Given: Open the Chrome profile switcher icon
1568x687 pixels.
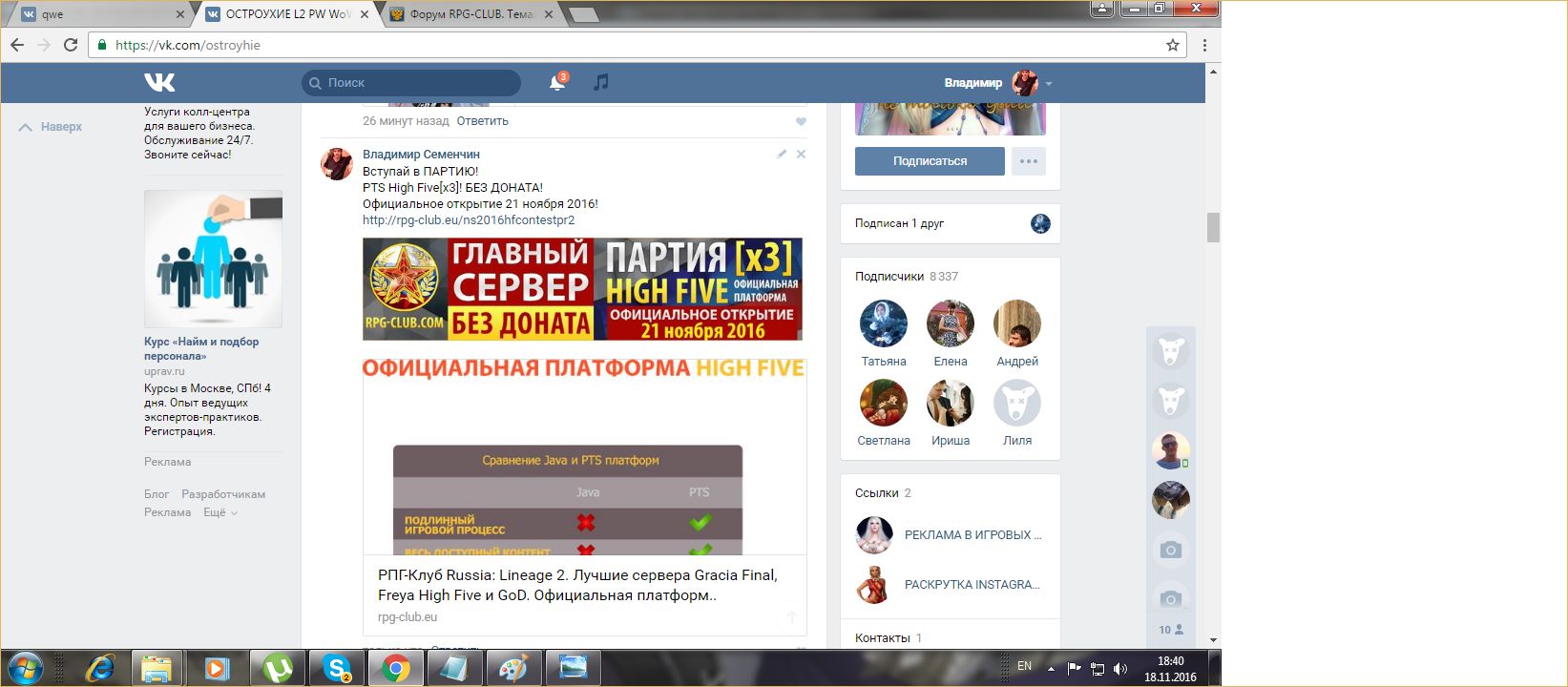Looking at the screenshot, I should 1101,9.
